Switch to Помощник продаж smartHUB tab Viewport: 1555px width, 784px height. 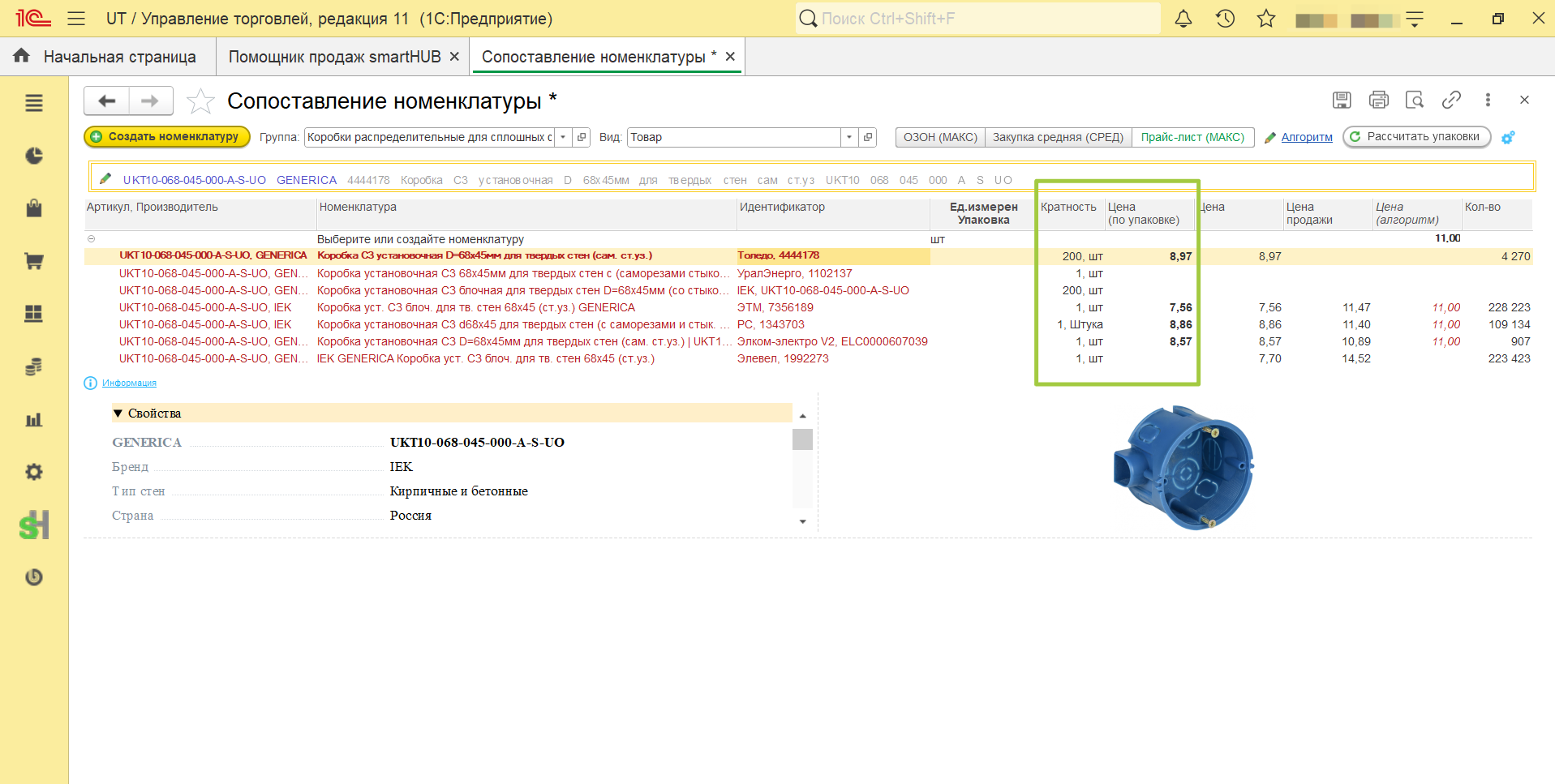pyautogui.click(x=334, y=57)
